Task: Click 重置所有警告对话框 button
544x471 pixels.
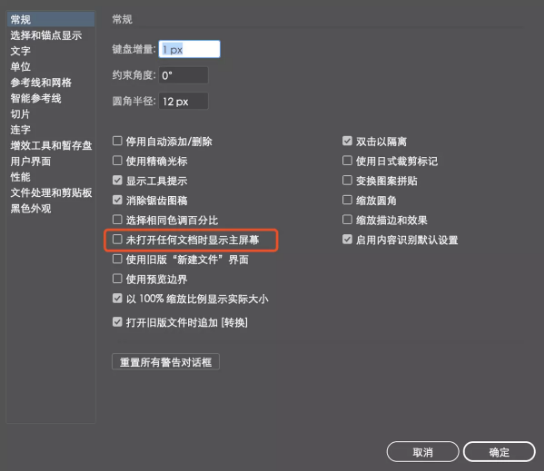Action: [166, 362]
